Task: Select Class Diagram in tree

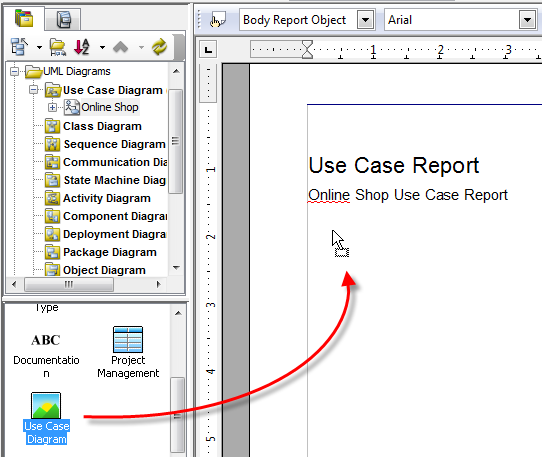Action: (x=102, y=126)
